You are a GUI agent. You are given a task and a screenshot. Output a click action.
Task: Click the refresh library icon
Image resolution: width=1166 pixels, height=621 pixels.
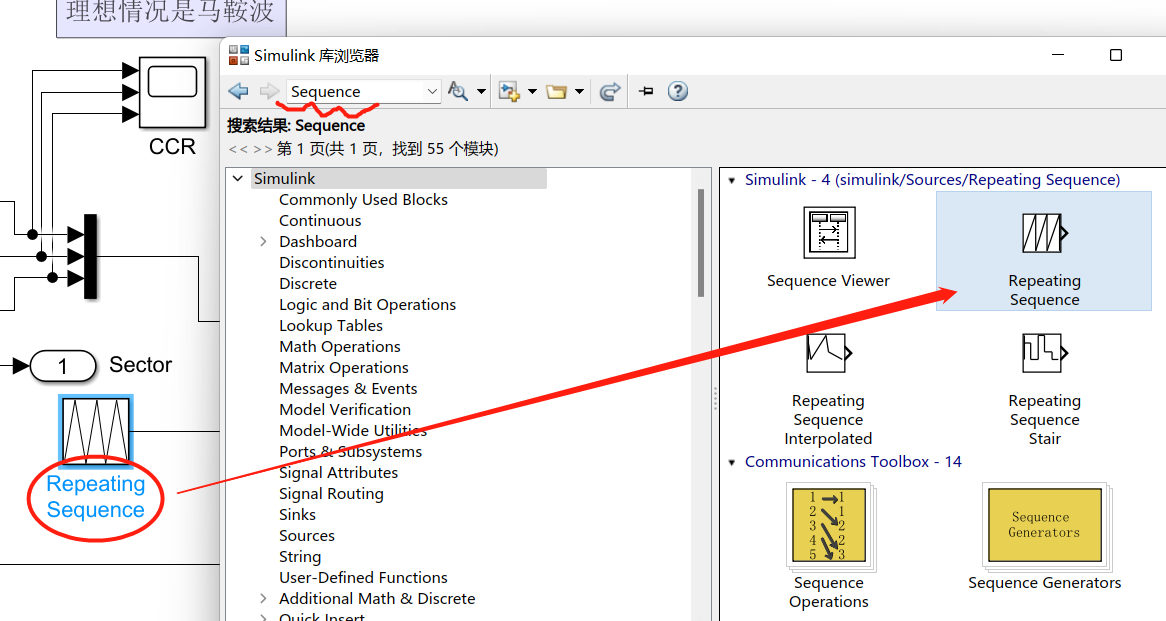point(610,91)
